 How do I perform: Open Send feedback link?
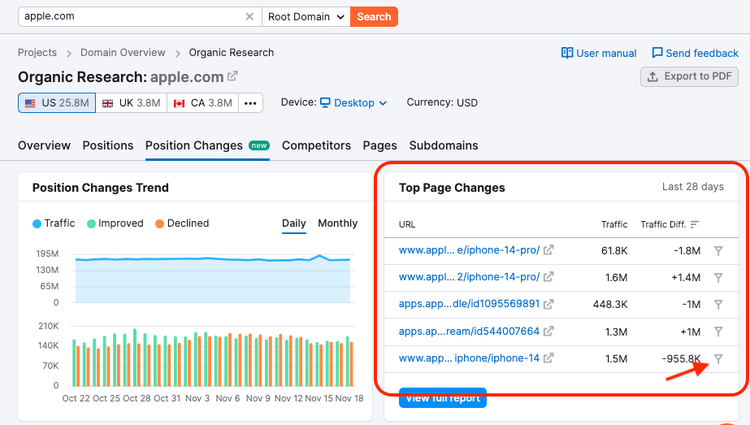tap(695, 53)
